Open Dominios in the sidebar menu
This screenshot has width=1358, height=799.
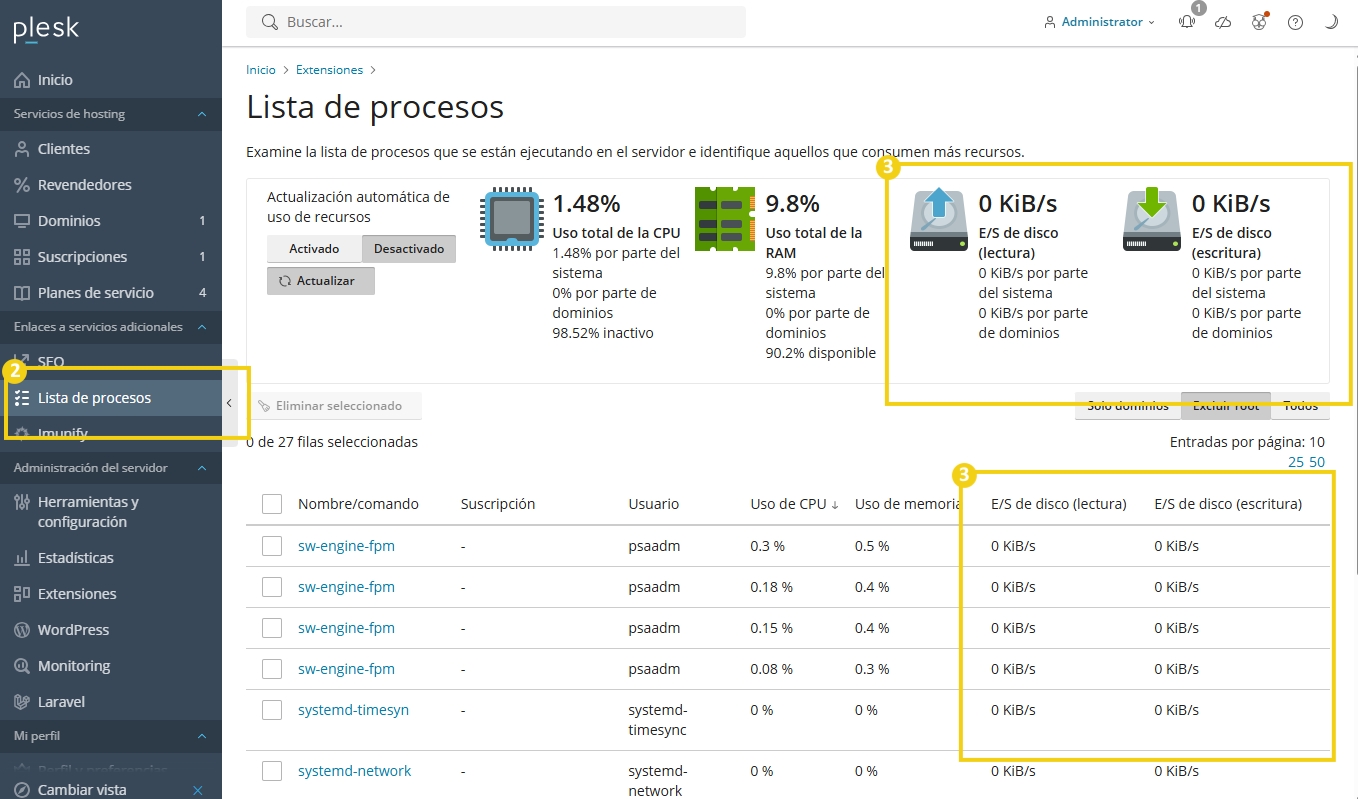pos(69,221)
